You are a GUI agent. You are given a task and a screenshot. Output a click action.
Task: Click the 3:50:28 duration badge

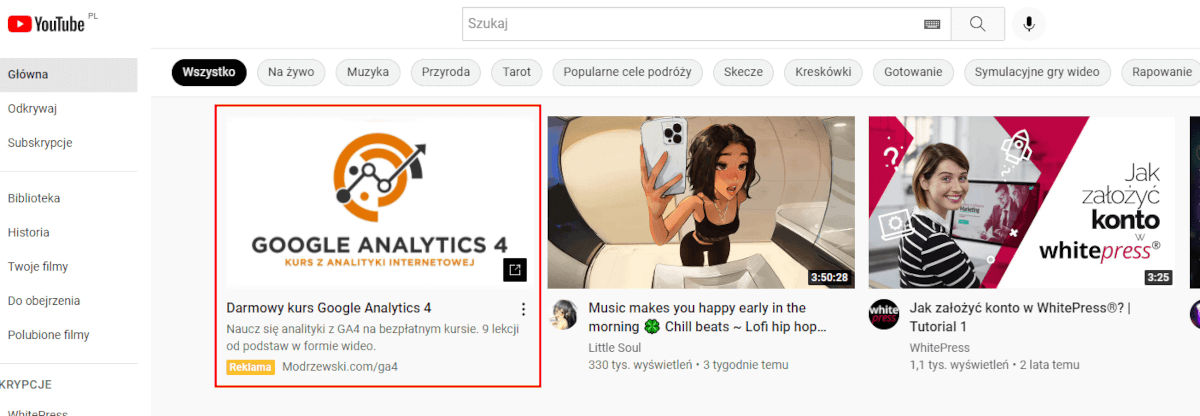coord(828,277)
